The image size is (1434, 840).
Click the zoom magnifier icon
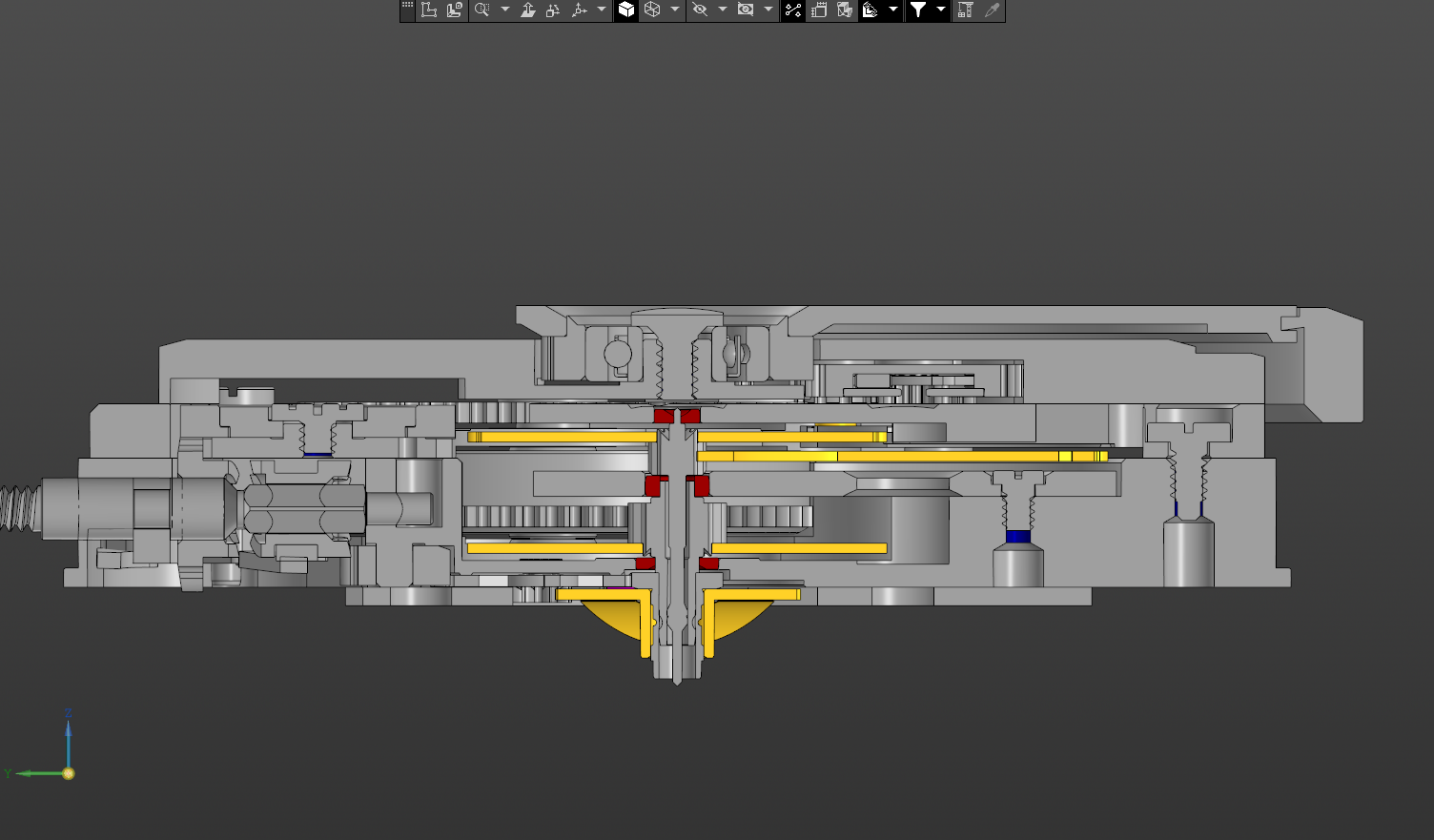481,10
